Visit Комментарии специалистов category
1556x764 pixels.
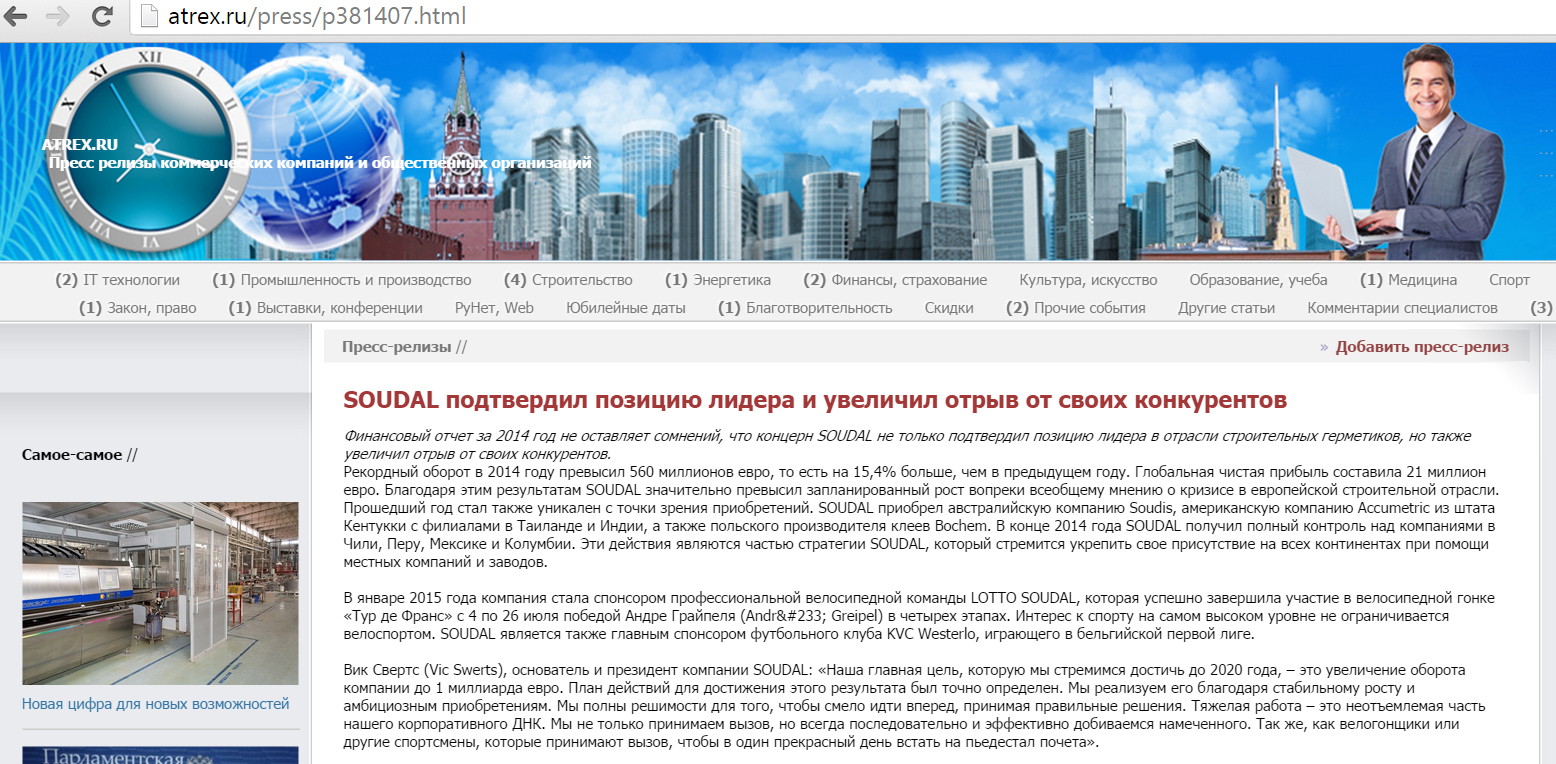point(1403,308)
